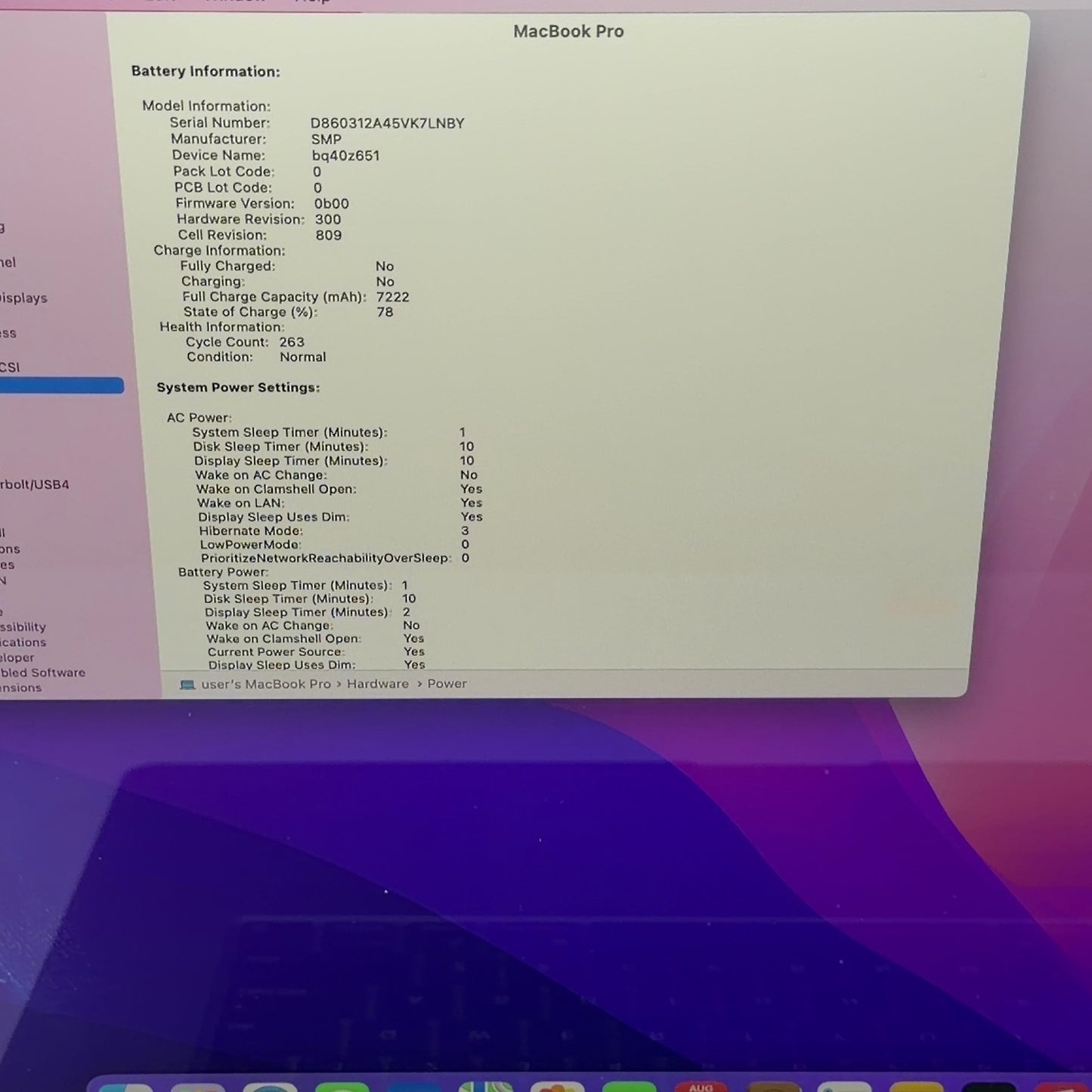
Task: Click "Disk Sleep Timer (Minutes):" under Battery Power
Action: [289, 599]
